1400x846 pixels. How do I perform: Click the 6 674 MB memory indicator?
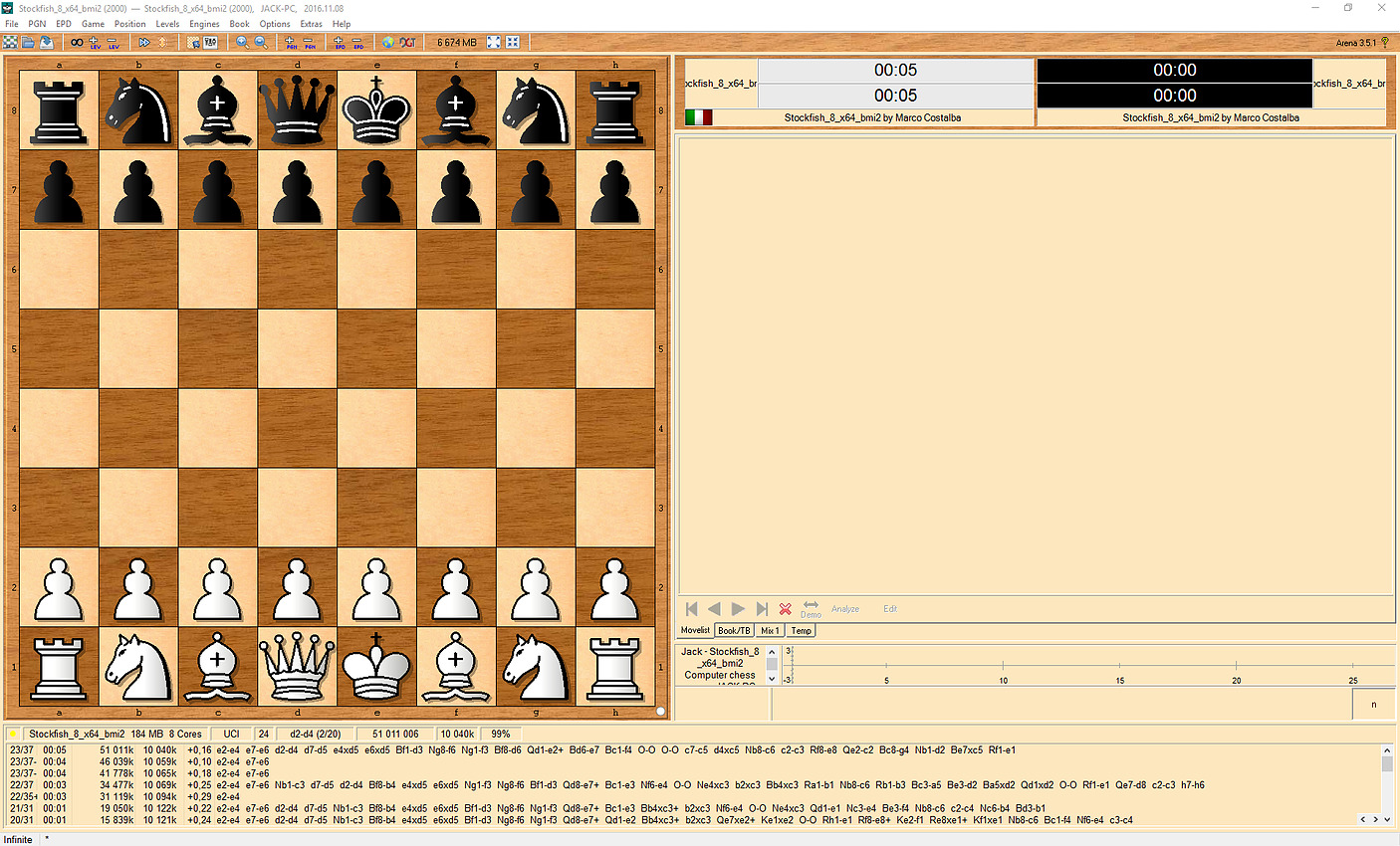[457, 42]
